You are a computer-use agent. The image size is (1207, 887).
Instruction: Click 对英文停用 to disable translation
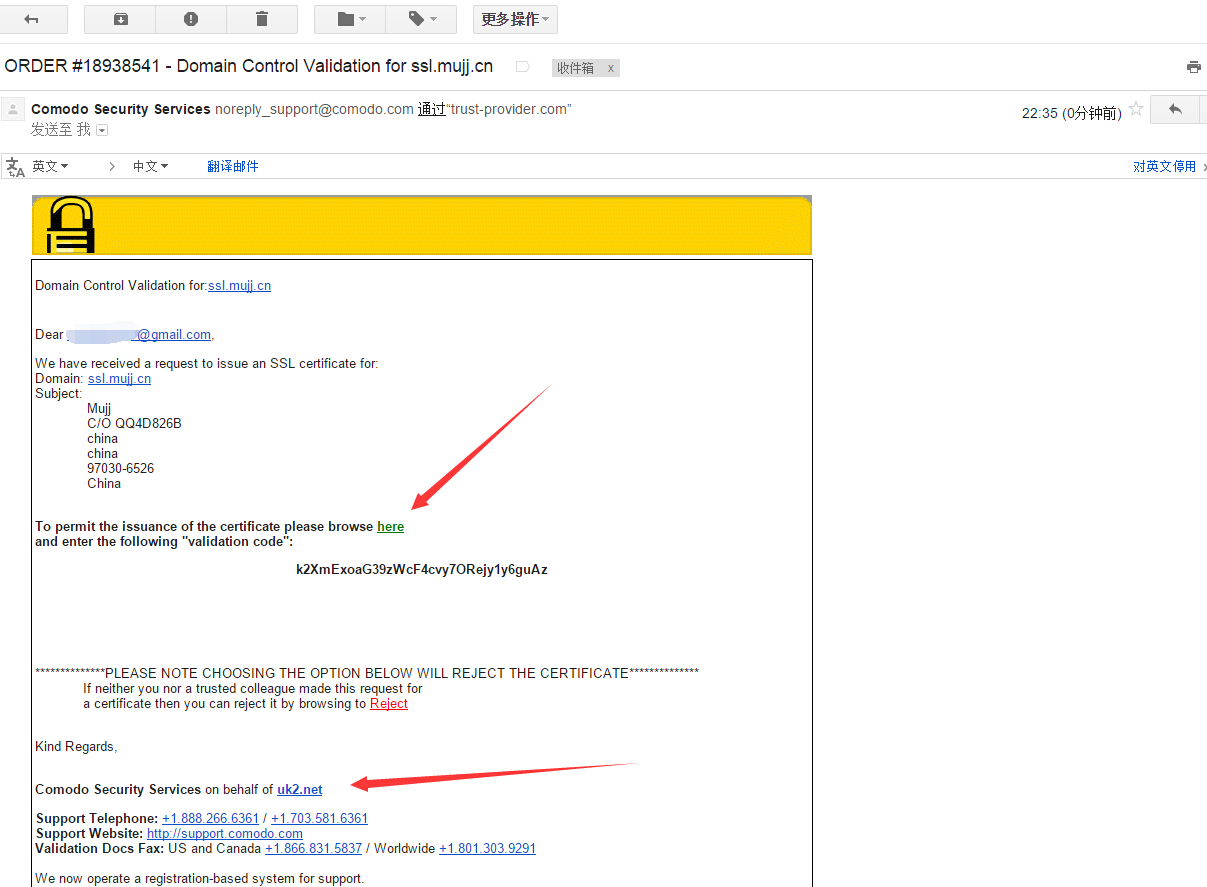1165,167
